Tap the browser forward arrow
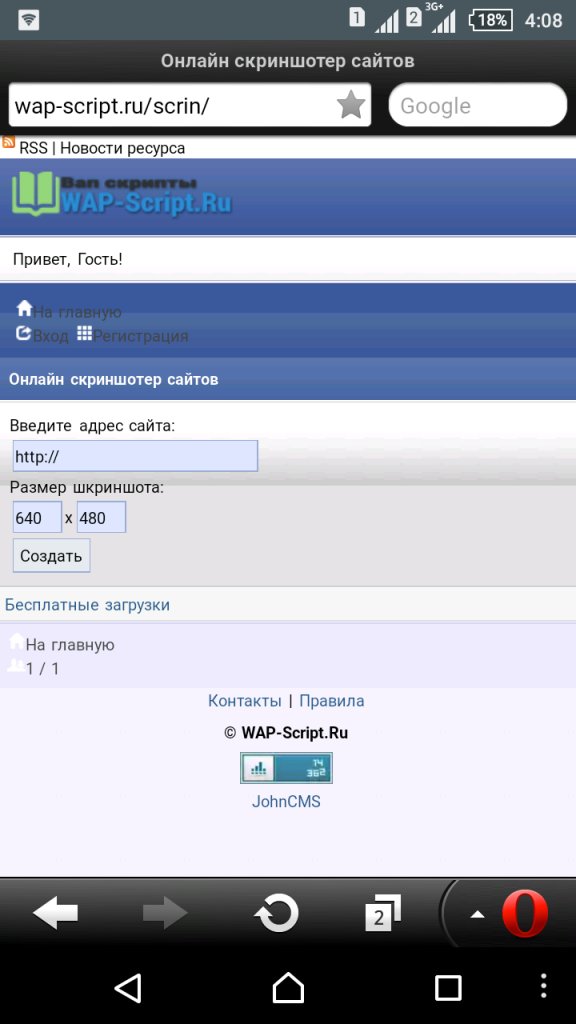 (165, 912)
